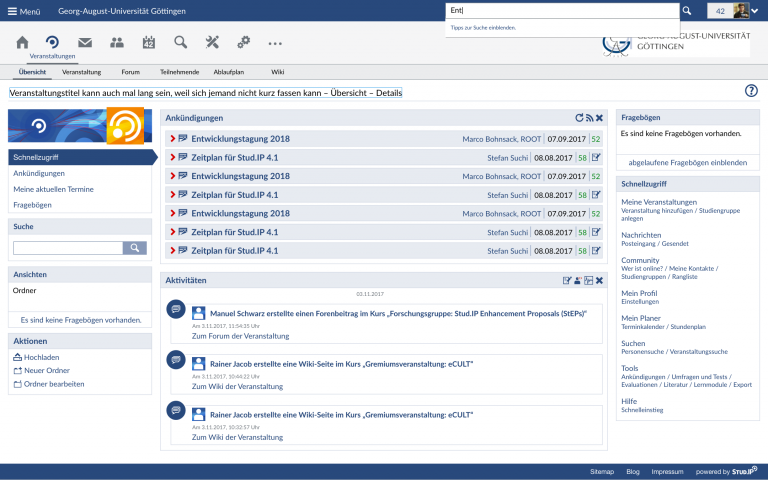Image resolution: width=768 pixels, height=480 pixels.
Task: Open the Menü hamburger menu
Action: (24, 10)
